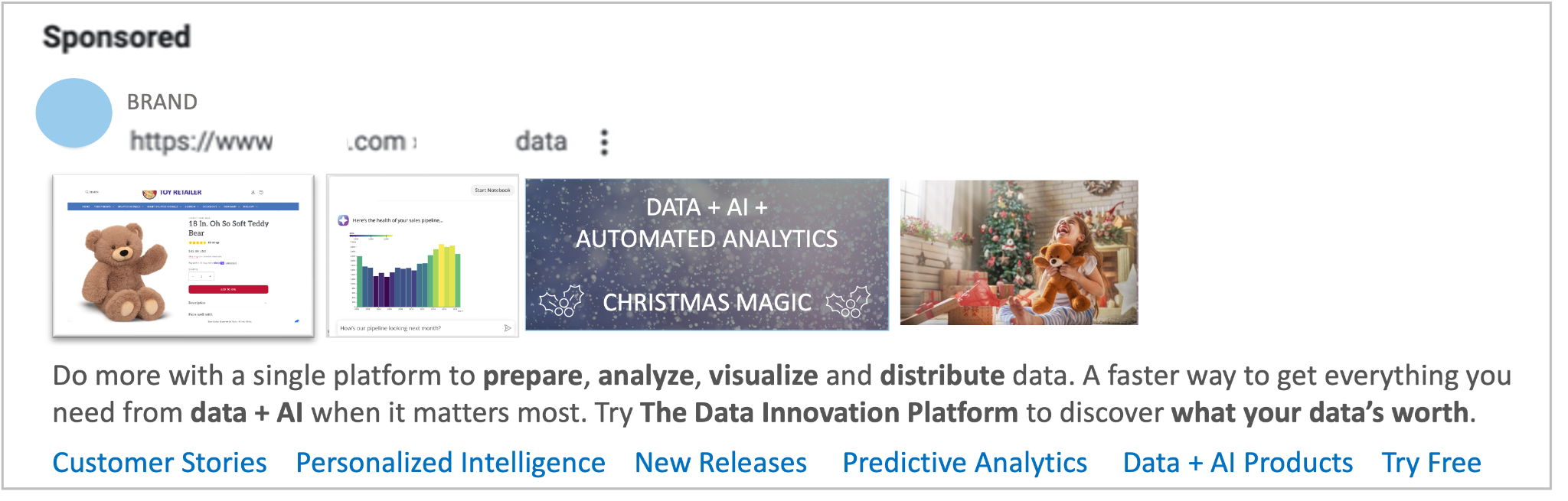Open the girl with teddy bear photo
Image resolution: width=1568 pixels, height=501 pixels.
pos(1018,252)
